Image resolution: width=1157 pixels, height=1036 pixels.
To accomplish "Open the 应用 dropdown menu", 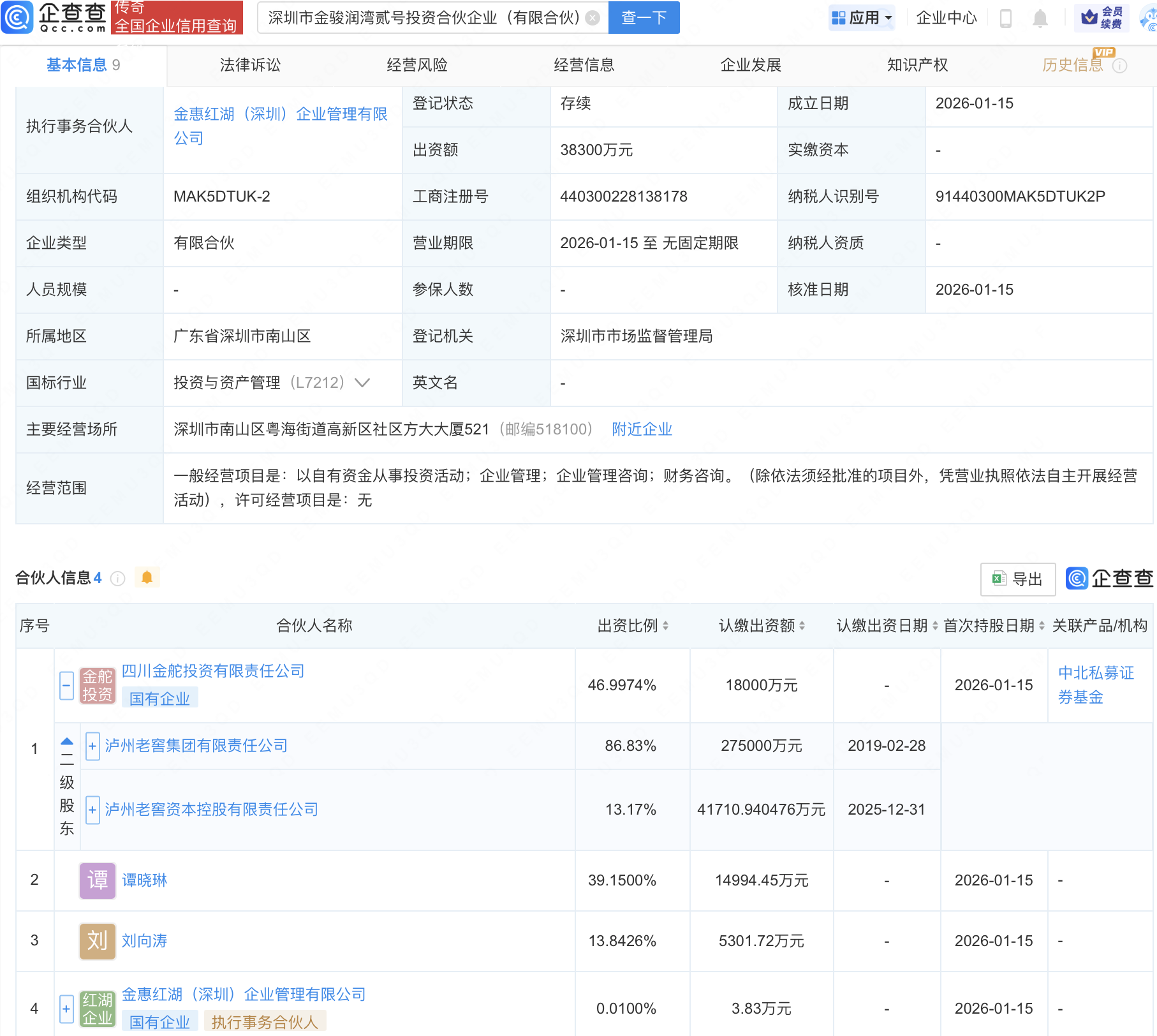I will click(862, 18).
